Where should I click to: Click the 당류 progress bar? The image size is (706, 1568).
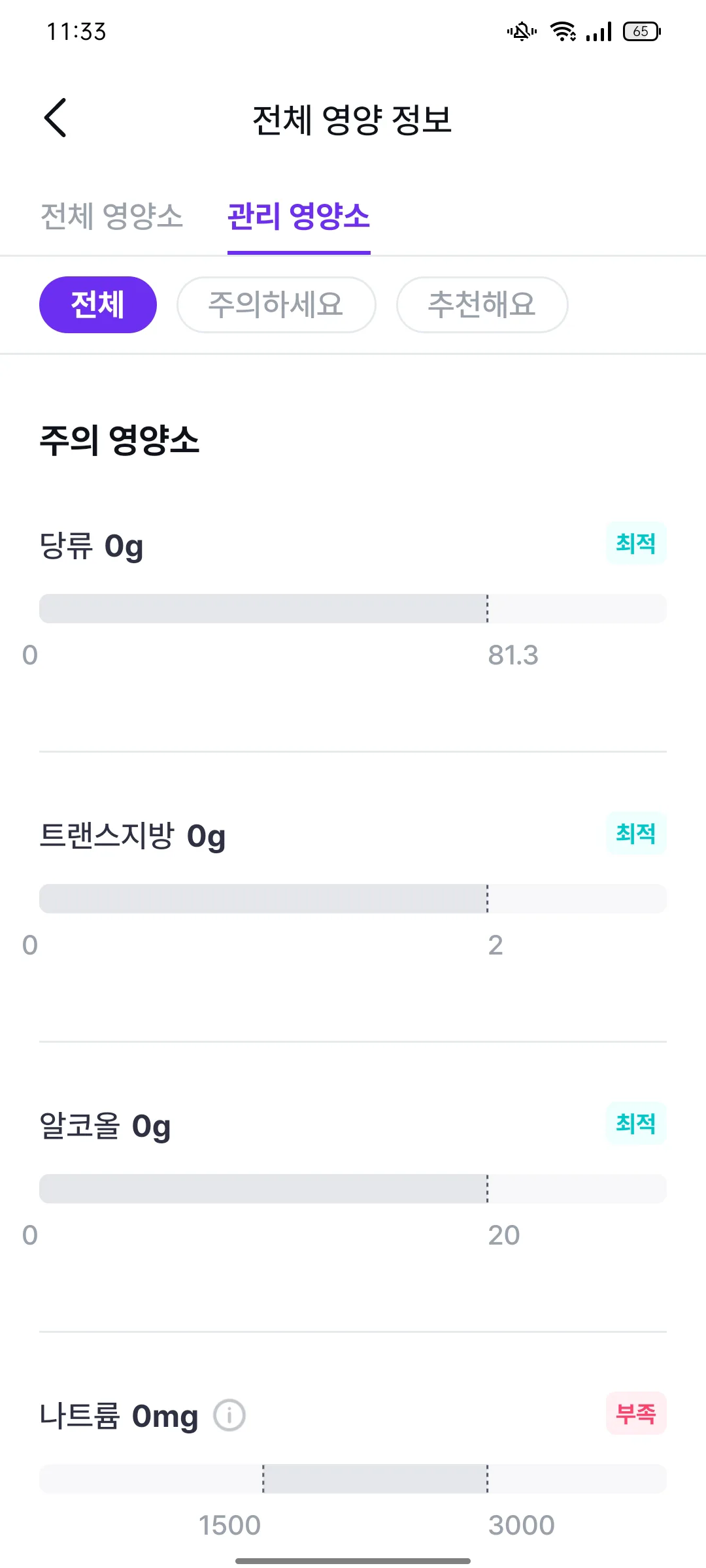pyautogui.click(x=353, y=609)
